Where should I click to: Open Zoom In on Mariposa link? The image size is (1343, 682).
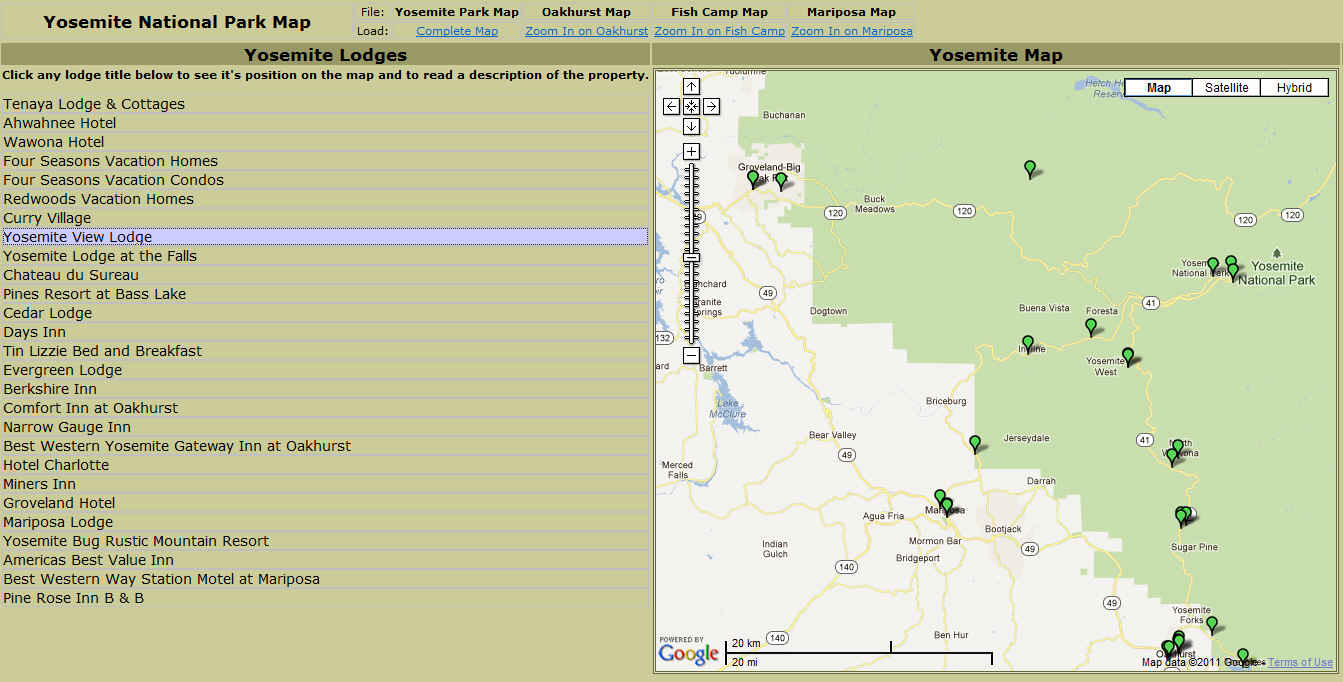click(x=852, y=31)
